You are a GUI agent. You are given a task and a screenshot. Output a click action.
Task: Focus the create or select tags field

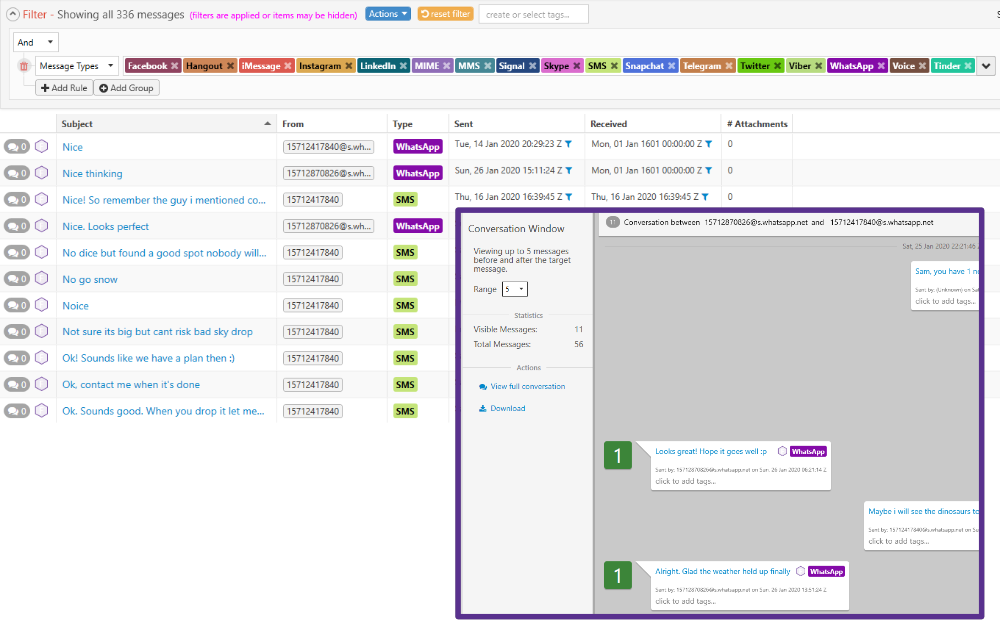click(x=533, y=14)
